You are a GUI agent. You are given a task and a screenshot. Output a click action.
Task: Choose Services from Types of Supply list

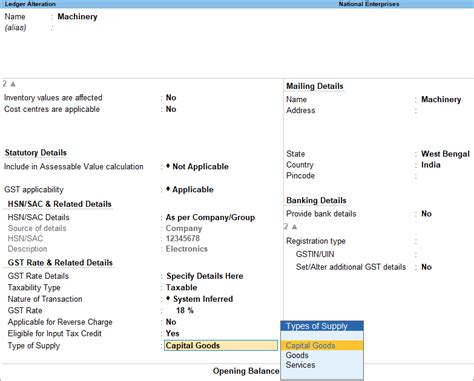tap(300, 365)
